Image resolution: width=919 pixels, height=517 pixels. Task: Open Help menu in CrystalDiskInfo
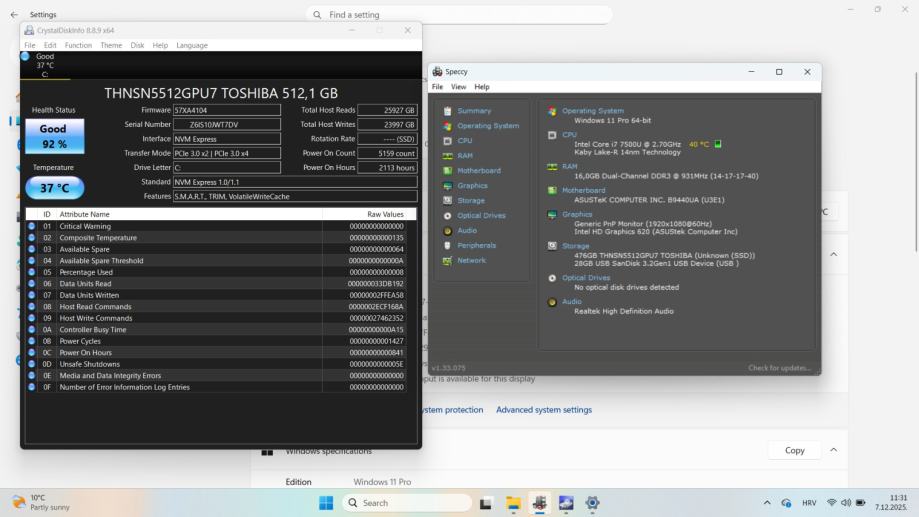[160, 45]
